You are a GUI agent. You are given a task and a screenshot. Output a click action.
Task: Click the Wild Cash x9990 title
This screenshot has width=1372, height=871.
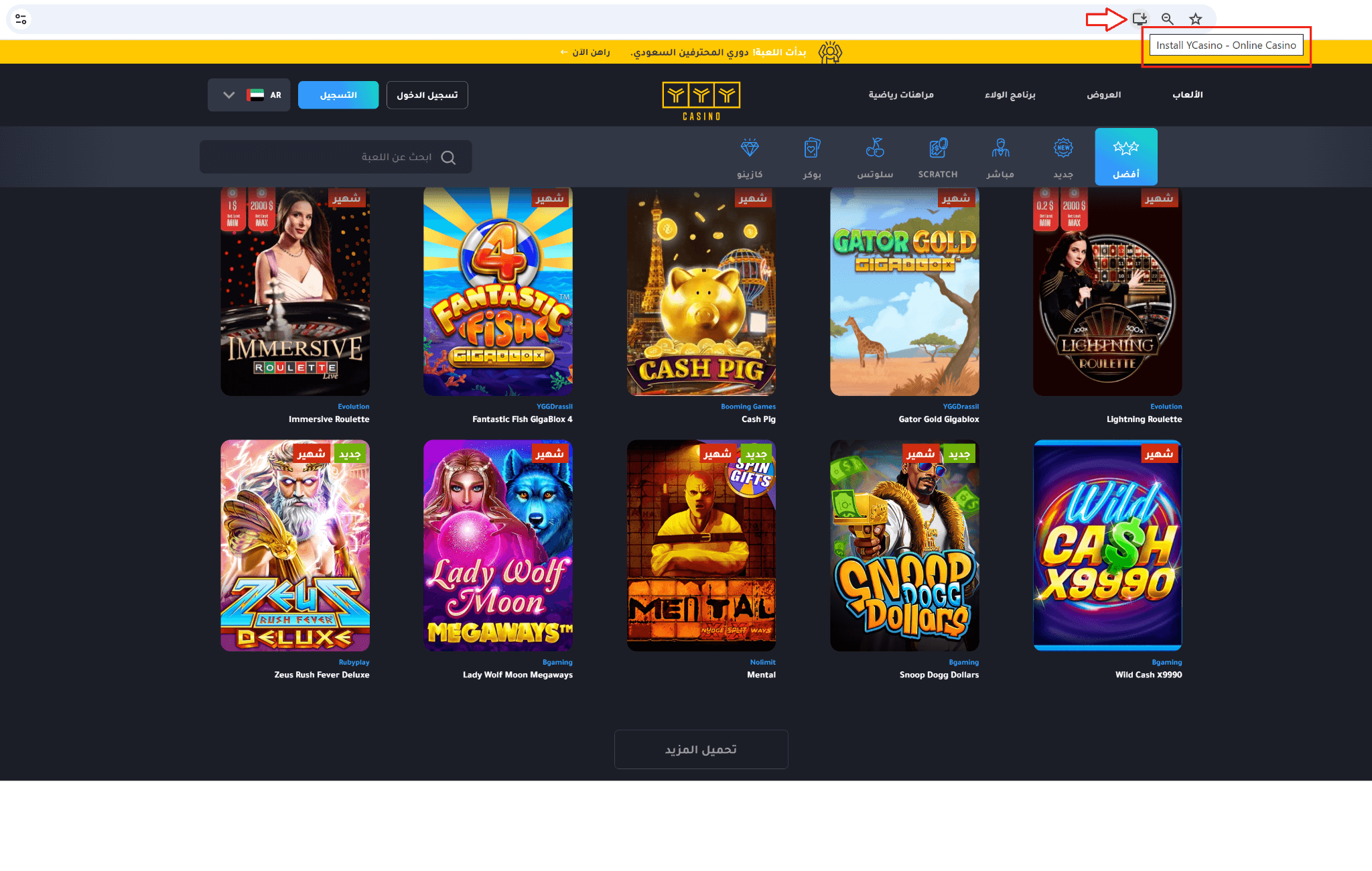pyautogui.click(x=1148, y=675)
